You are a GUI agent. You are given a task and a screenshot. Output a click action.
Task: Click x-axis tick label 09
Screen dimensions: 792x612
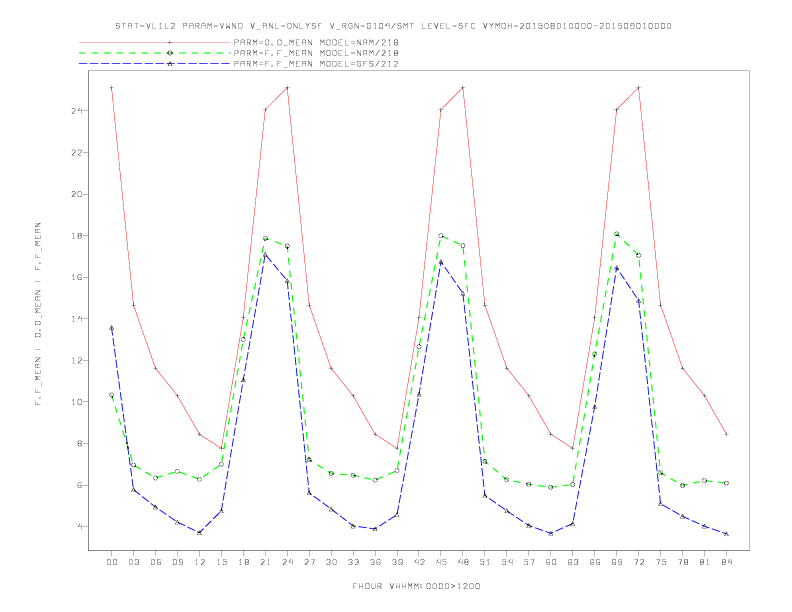[177, 562]
